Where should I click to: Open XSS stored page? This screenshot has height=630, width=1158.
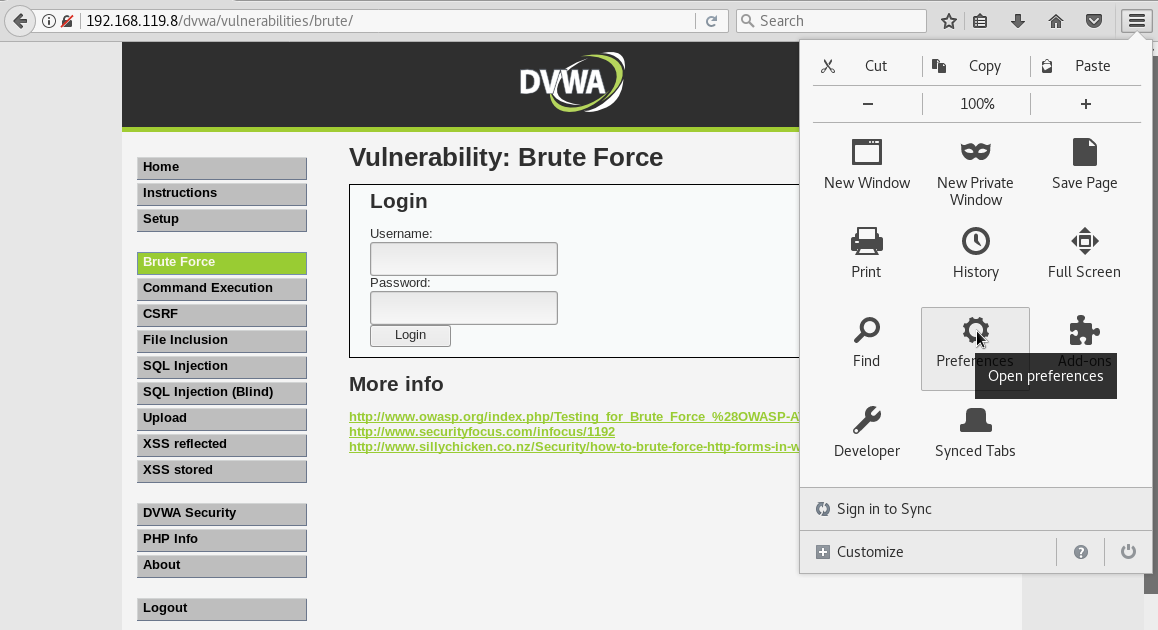tap(222, 470)
